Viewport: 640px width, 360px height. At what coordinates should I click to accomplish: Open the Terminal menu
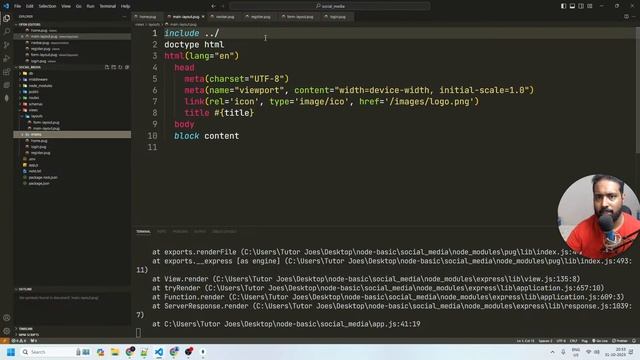click(108, 6)
